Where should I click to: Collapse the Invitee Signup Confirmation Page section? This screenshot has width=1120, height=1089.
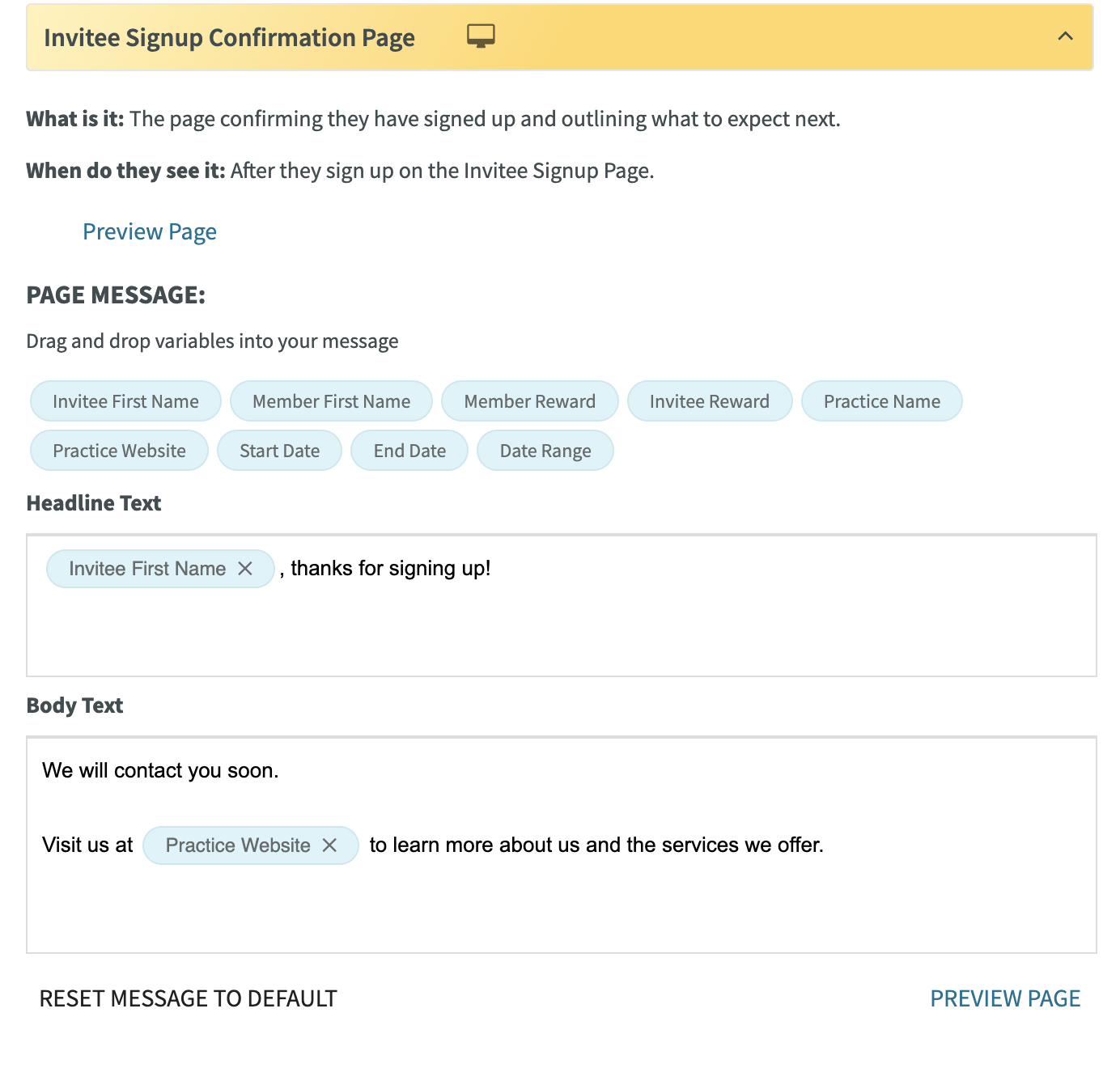click(x=1066, y=36)
